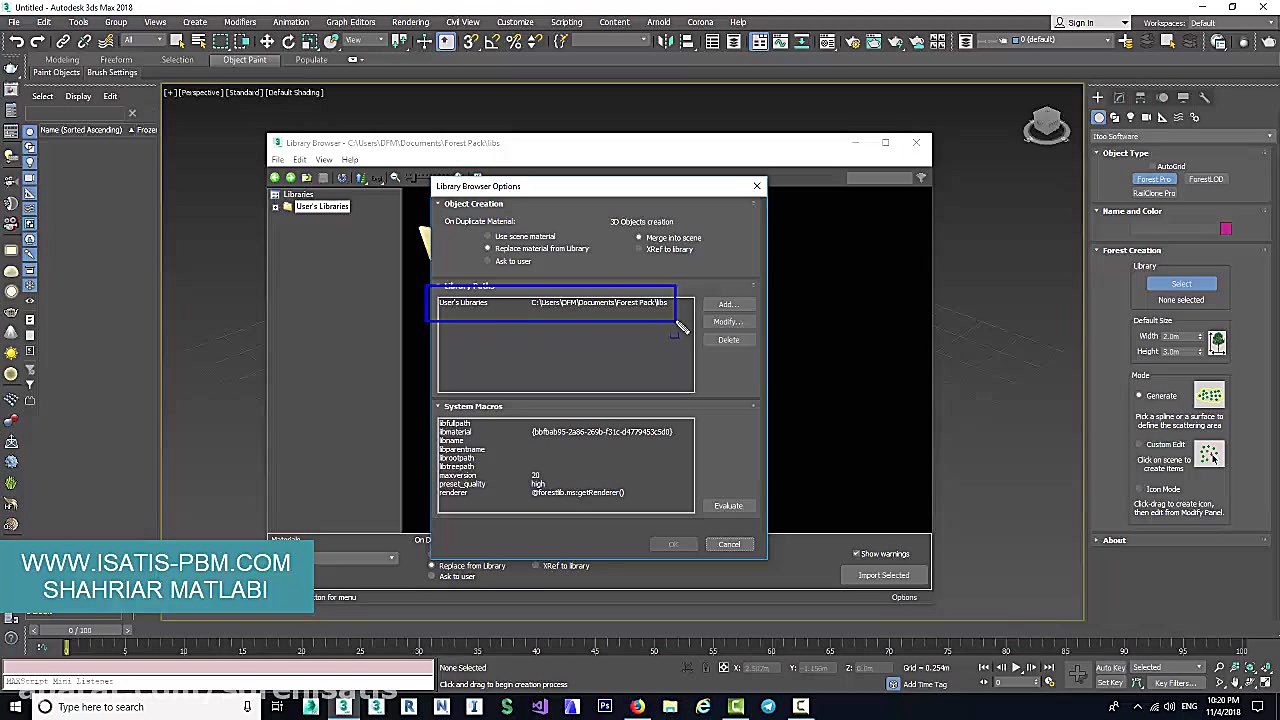This screenshot has width=1280, height=720.
Task: Switch to the Populate ribbon tab
Action: 311,59
